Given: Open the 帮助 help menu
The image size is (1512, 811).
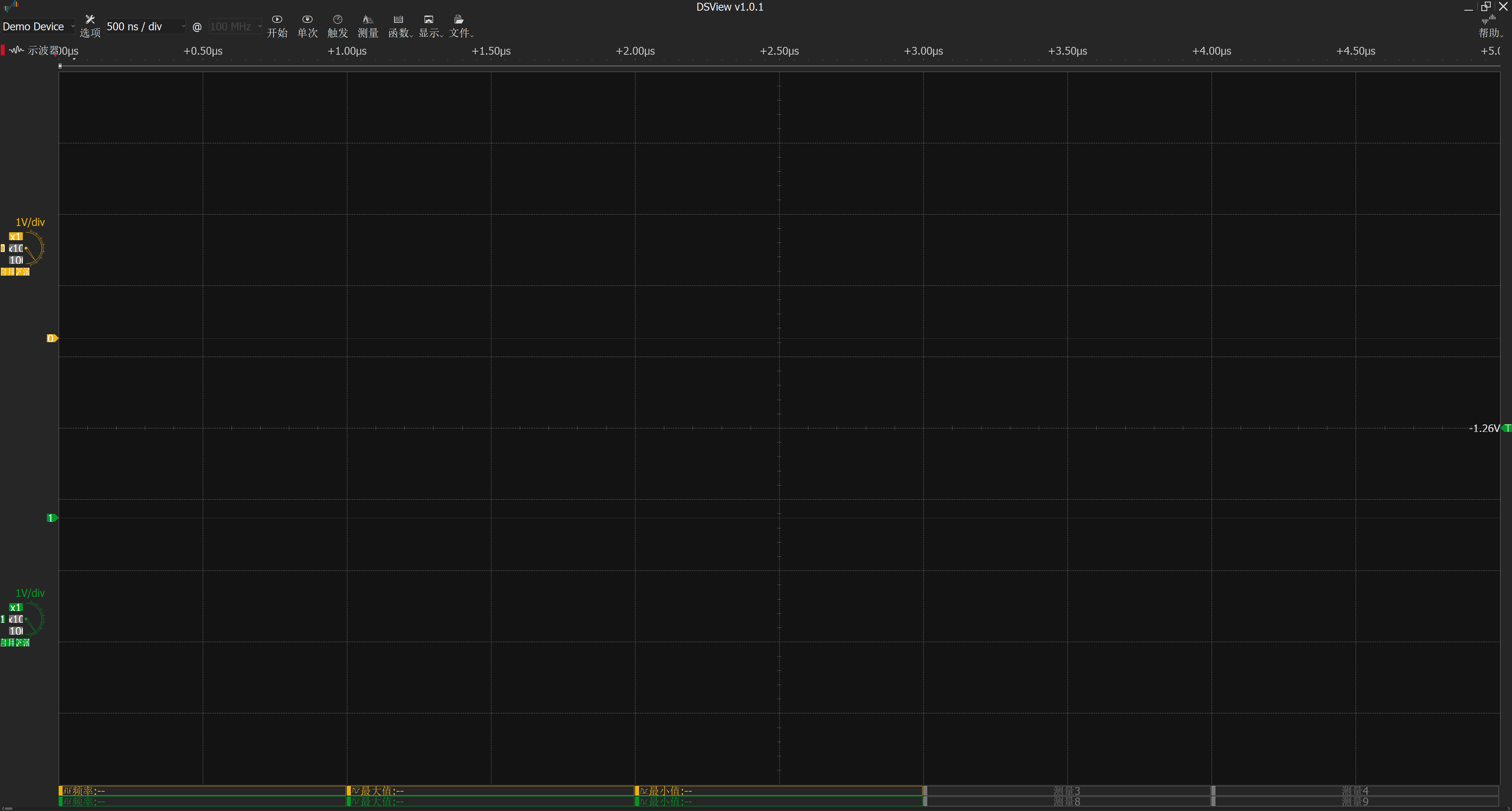Looking at the screenshot, I should pos(1491,26).
